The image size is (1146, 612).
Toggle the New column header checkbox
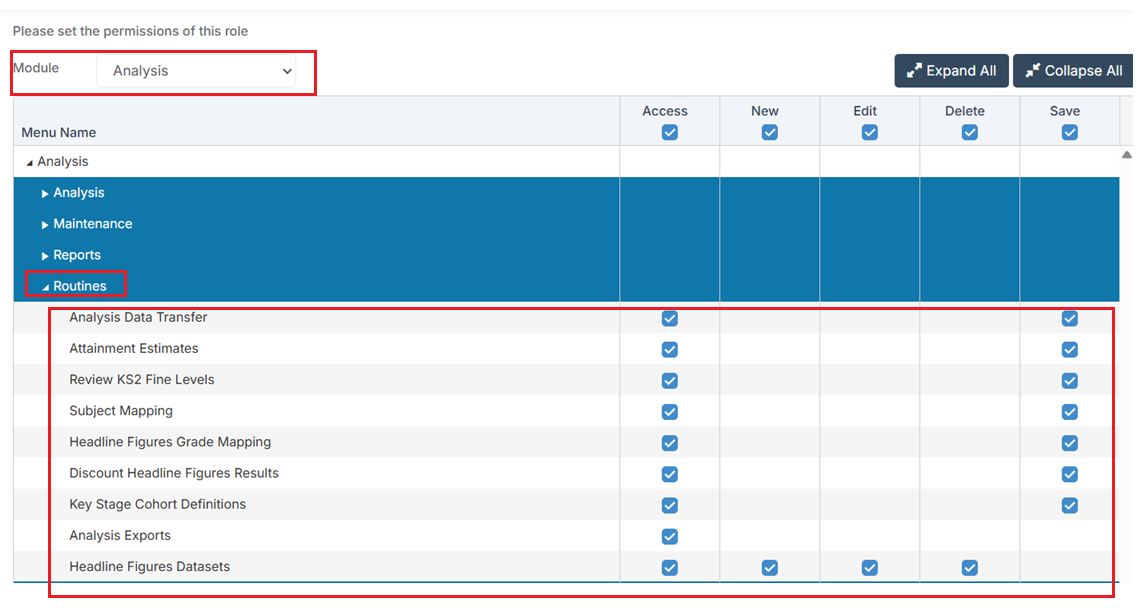pos(770,132)
